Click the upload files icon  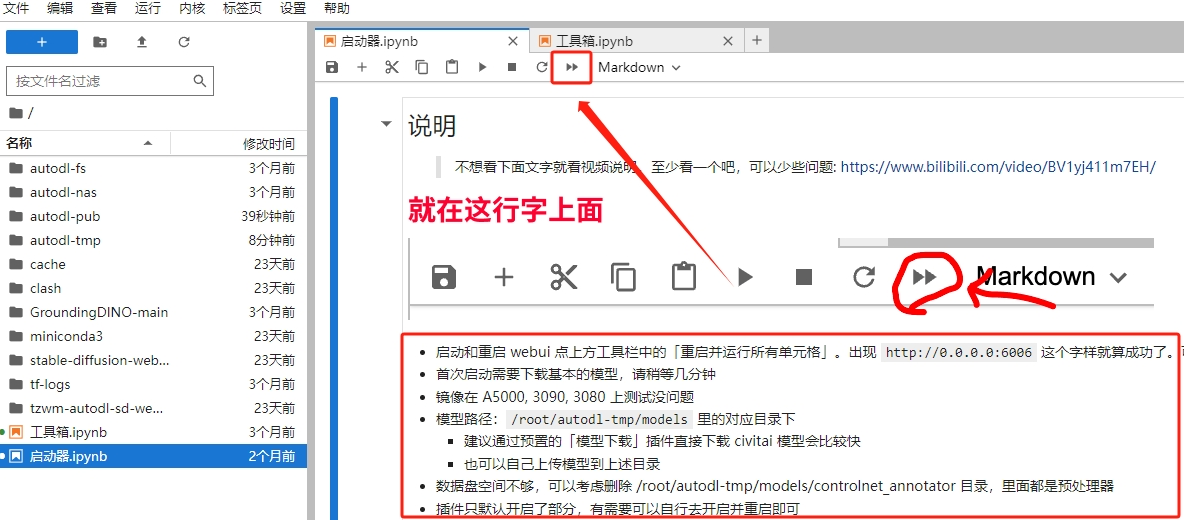(141, 42)
